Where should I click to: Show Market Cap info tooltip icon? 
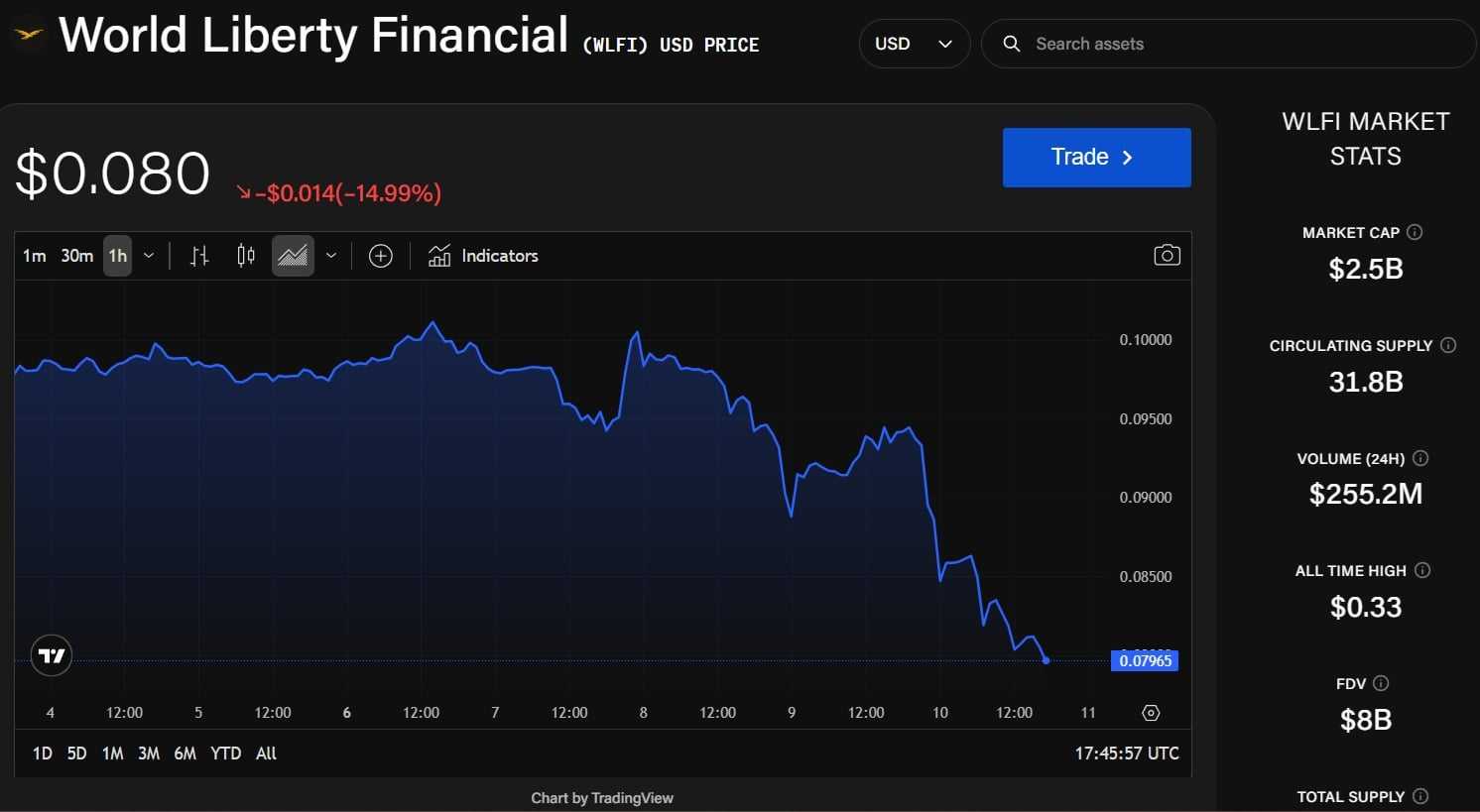(1416, 232)
